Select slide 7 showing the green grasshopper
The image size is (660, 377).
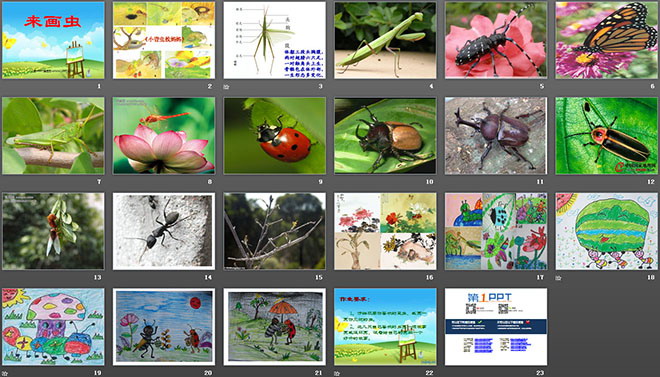tap(53, 135)
